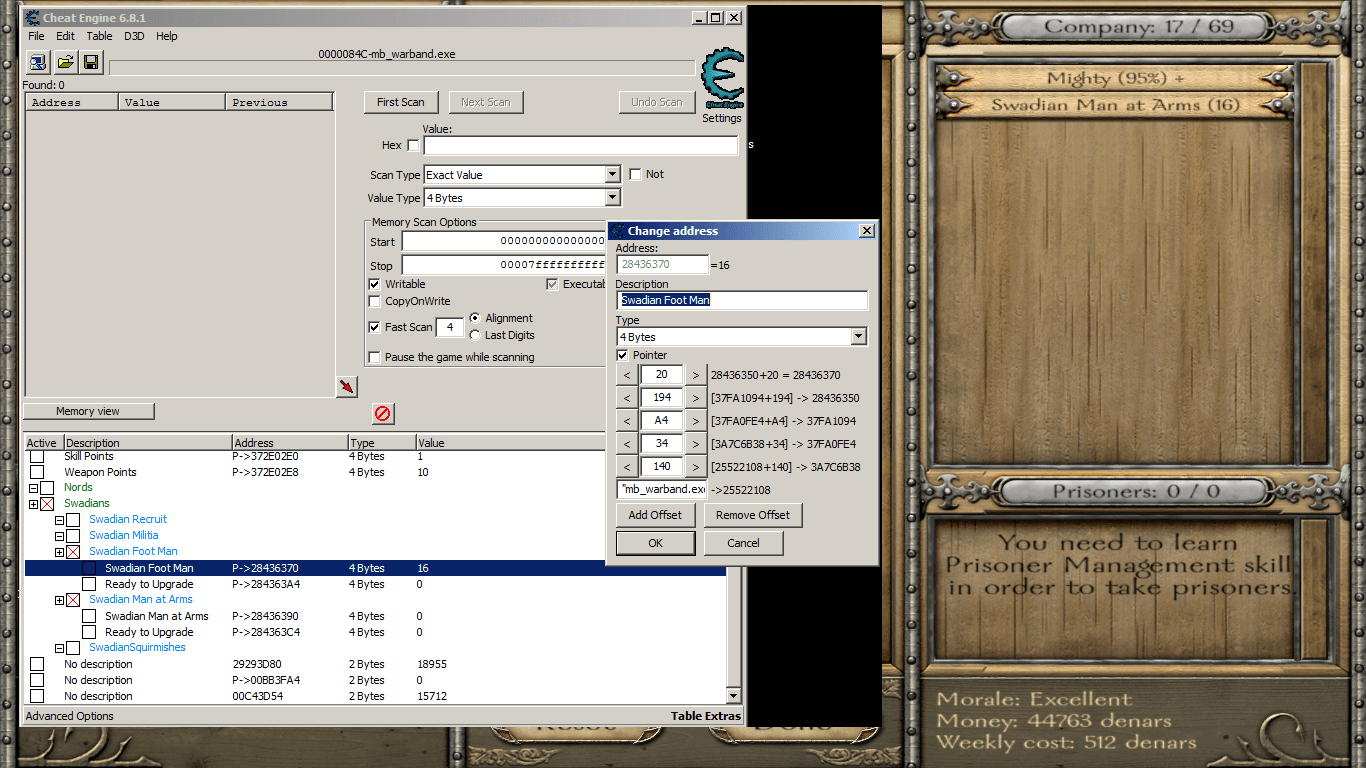The height and width of the screenshot is (768, 1366).
Task: Select the Last Digits radio button
Action: pyautogui.click(x=475, y=335)
